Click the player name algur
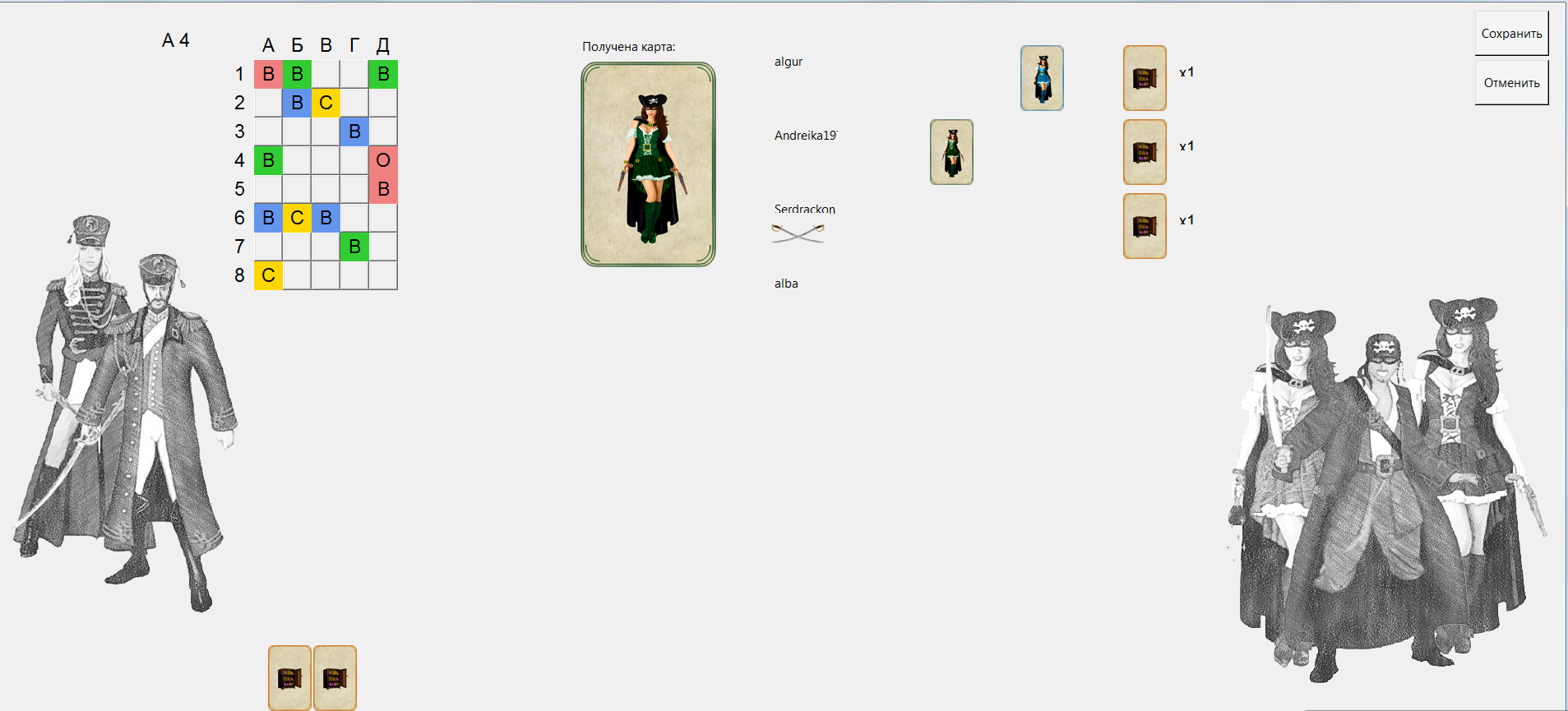Screen dimensions: 1568x711 coord(789,62)
